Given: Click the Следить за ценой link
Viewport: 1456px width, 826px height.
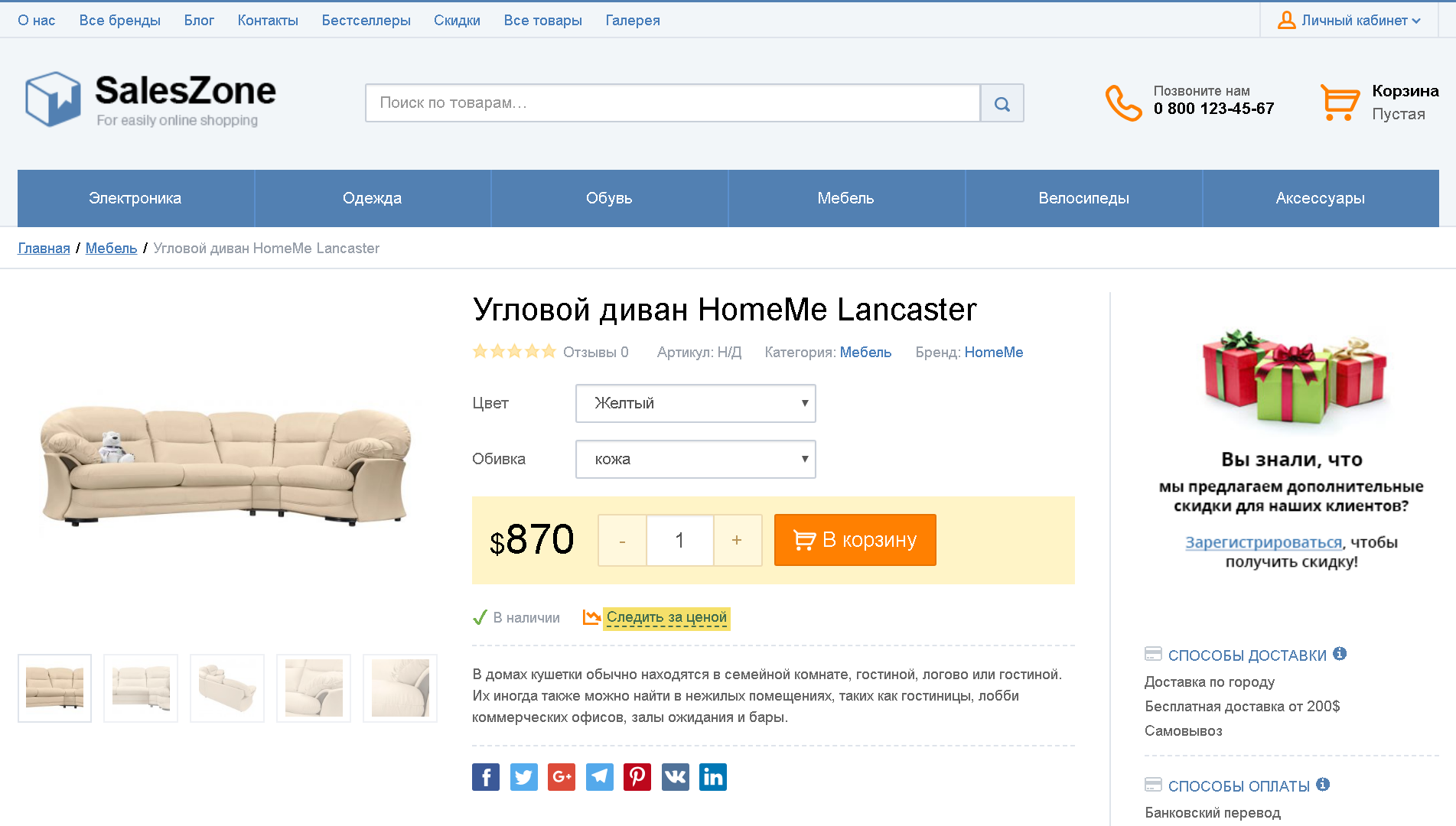Looking at the screenshot, I should pyautogui.click(x=666, y=617).
